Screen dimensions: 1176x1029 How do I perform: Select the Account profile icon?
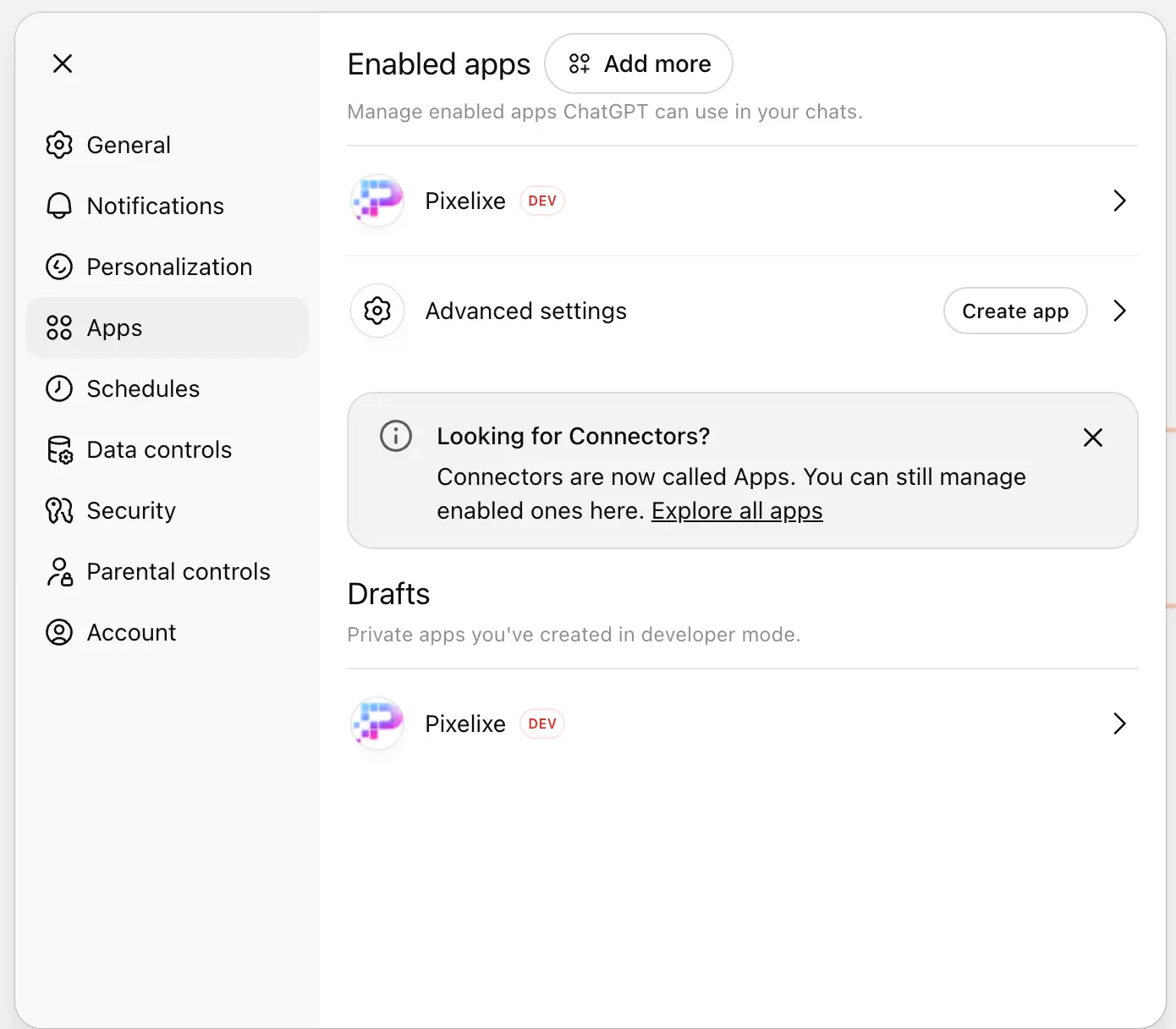(59, 632)
